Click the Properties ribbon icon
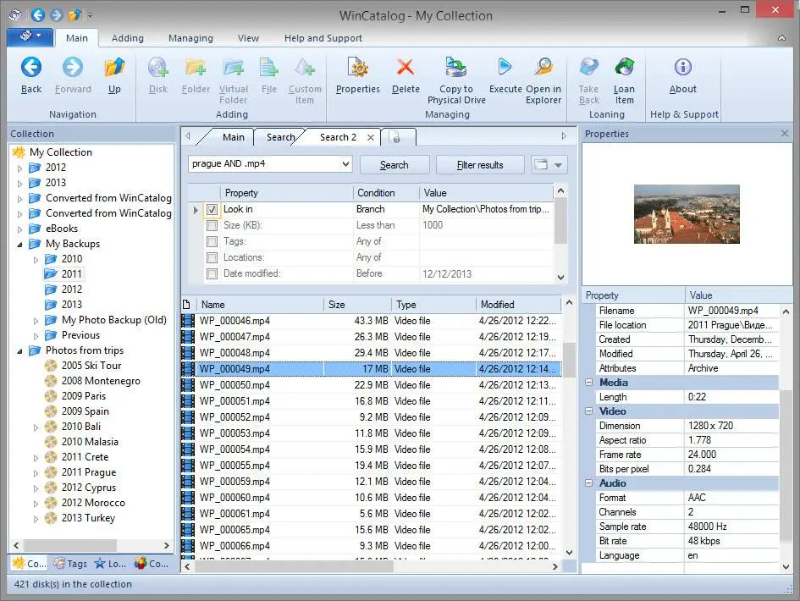800x601 pixels. coord(357,69)
